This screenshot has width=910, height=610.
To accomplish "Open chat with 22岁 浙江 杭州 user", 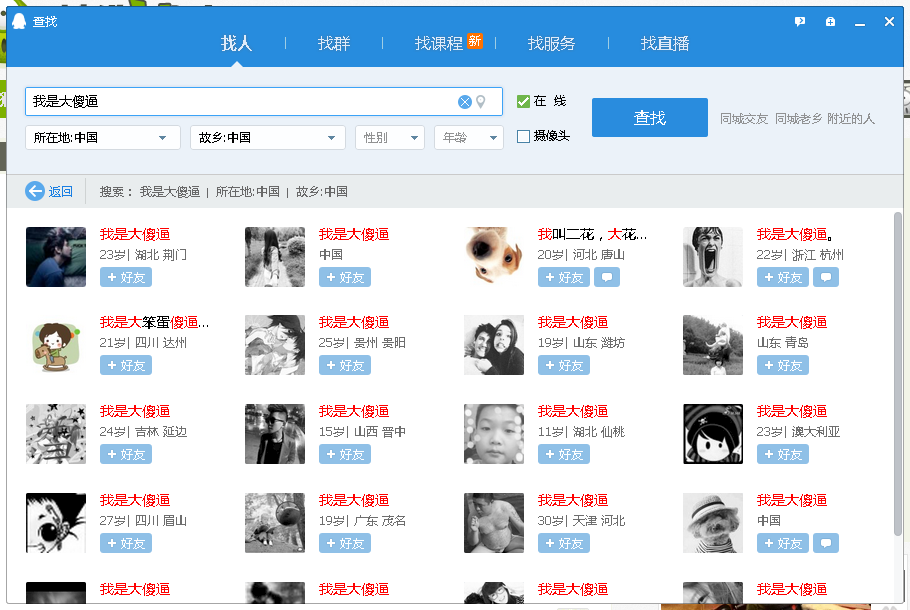I will [x=826, y=277].
